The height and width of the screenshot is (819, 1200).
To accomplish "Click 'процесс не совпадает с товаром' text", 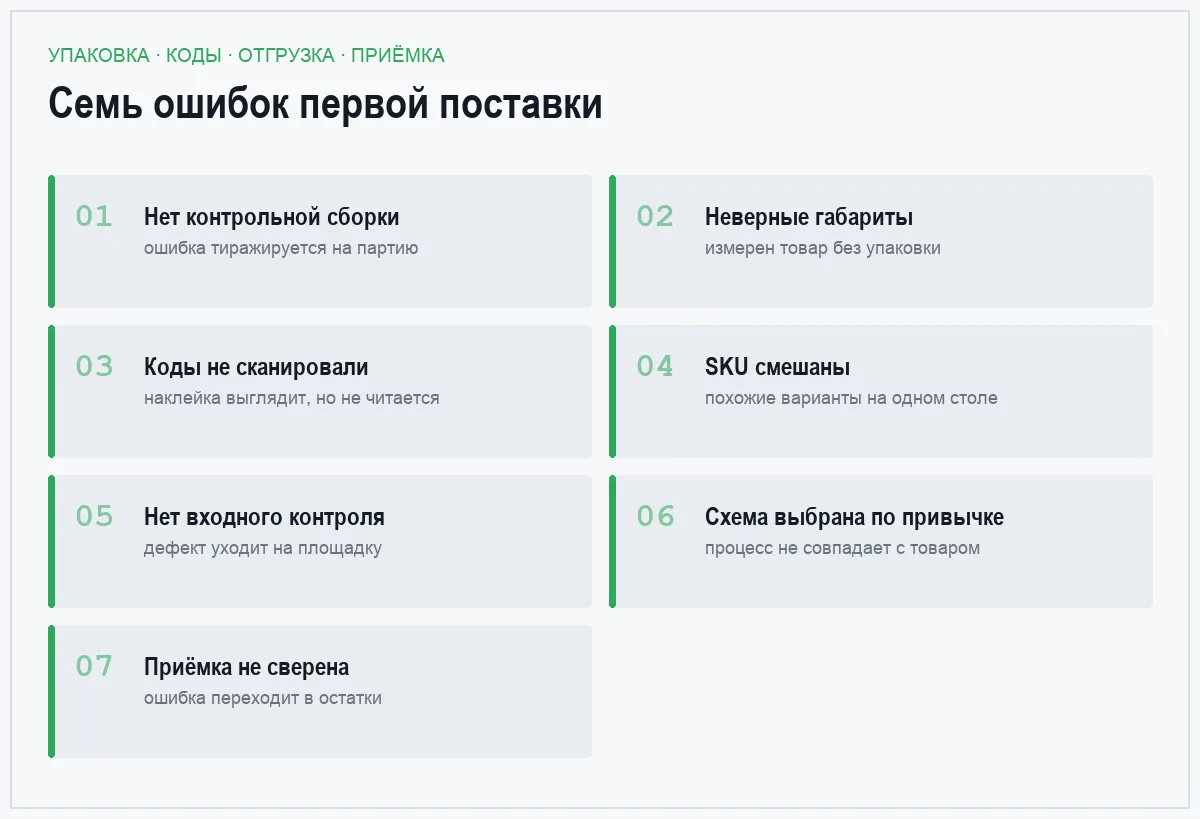I will pyautogui.click(x=842, y=548).
